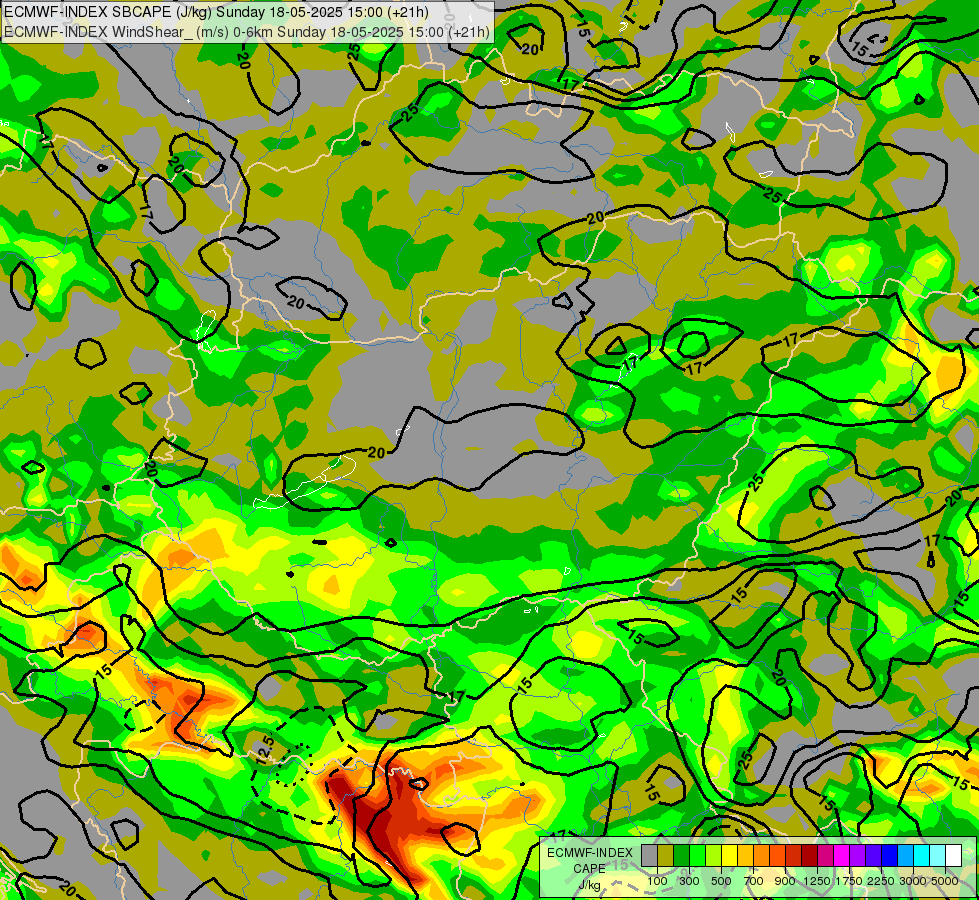The height and width of the screenshot is (900, 979).
Task: Pick the dark red legend swatch
Action: point(809,856)
